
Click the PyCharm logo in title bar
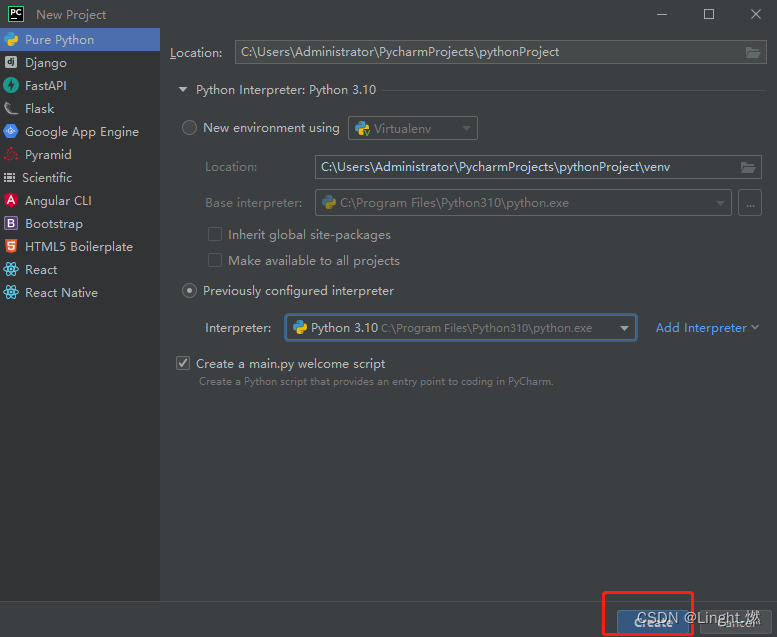pyautogui.click(x=16, y=14)
